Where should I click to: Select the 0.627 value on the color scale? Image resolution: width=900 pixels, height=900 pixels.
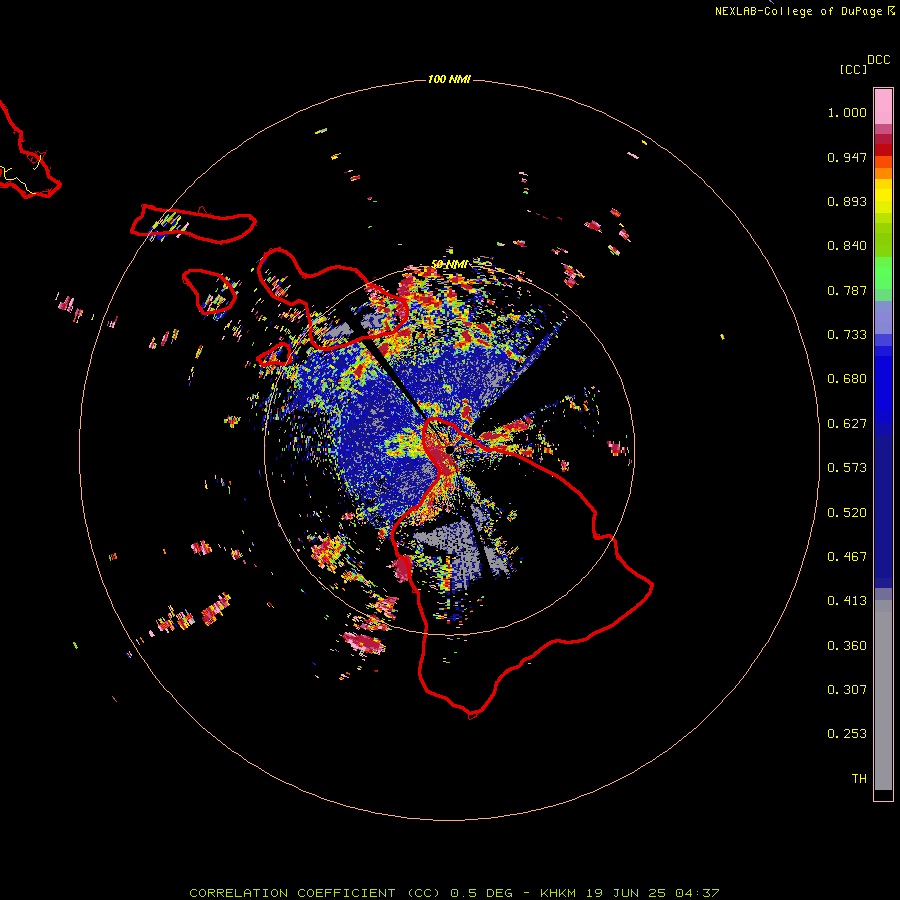coord(847,424)
